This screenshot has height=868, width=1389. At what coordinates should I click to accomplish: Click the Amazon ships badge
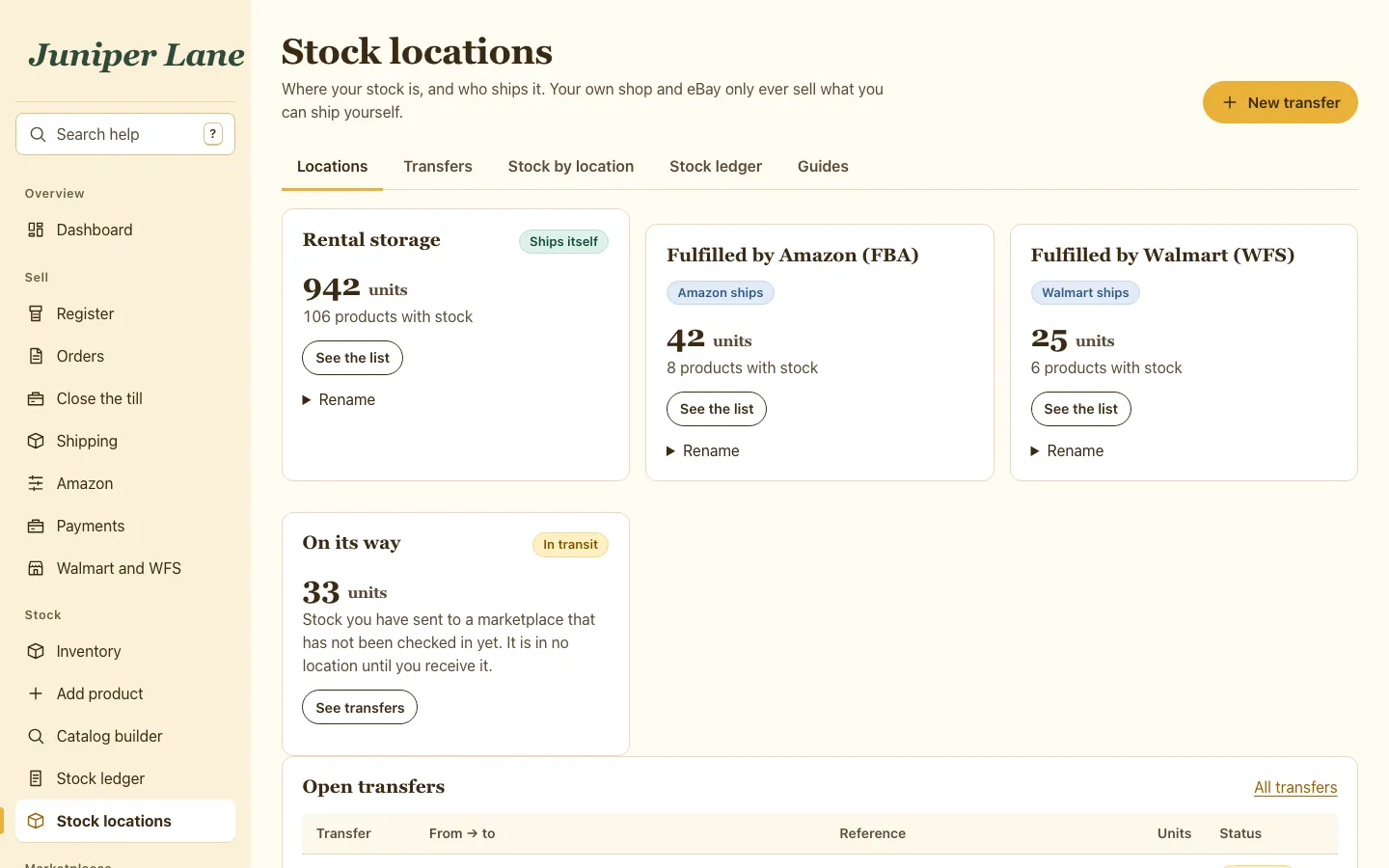[x=721, y=292]
